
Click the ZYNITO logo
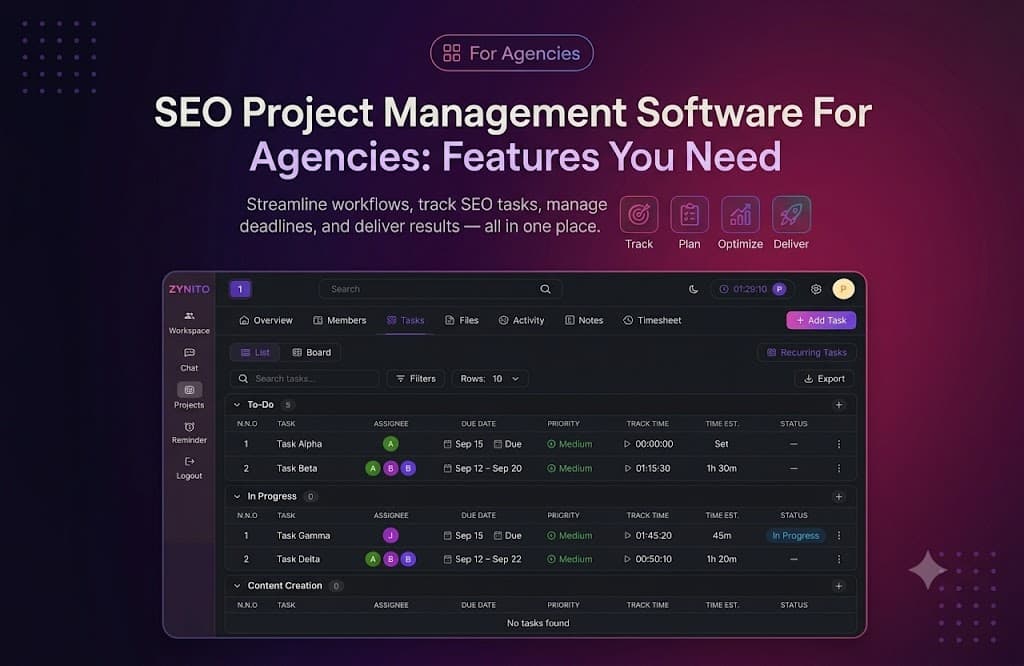click(189, 289)
